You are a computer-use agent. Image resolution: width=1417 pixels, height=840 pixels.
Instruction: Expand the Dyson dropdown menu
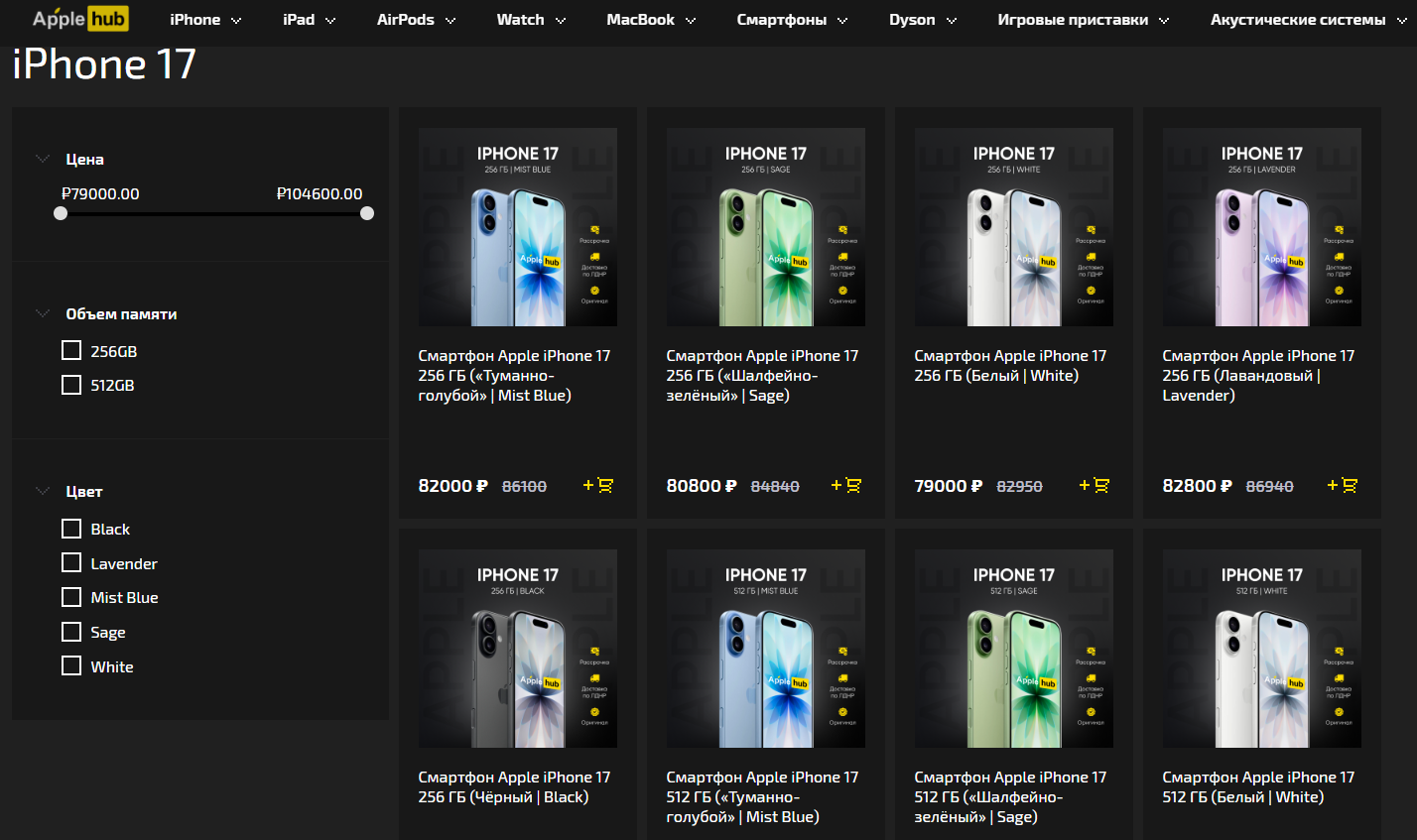[922, 20]
